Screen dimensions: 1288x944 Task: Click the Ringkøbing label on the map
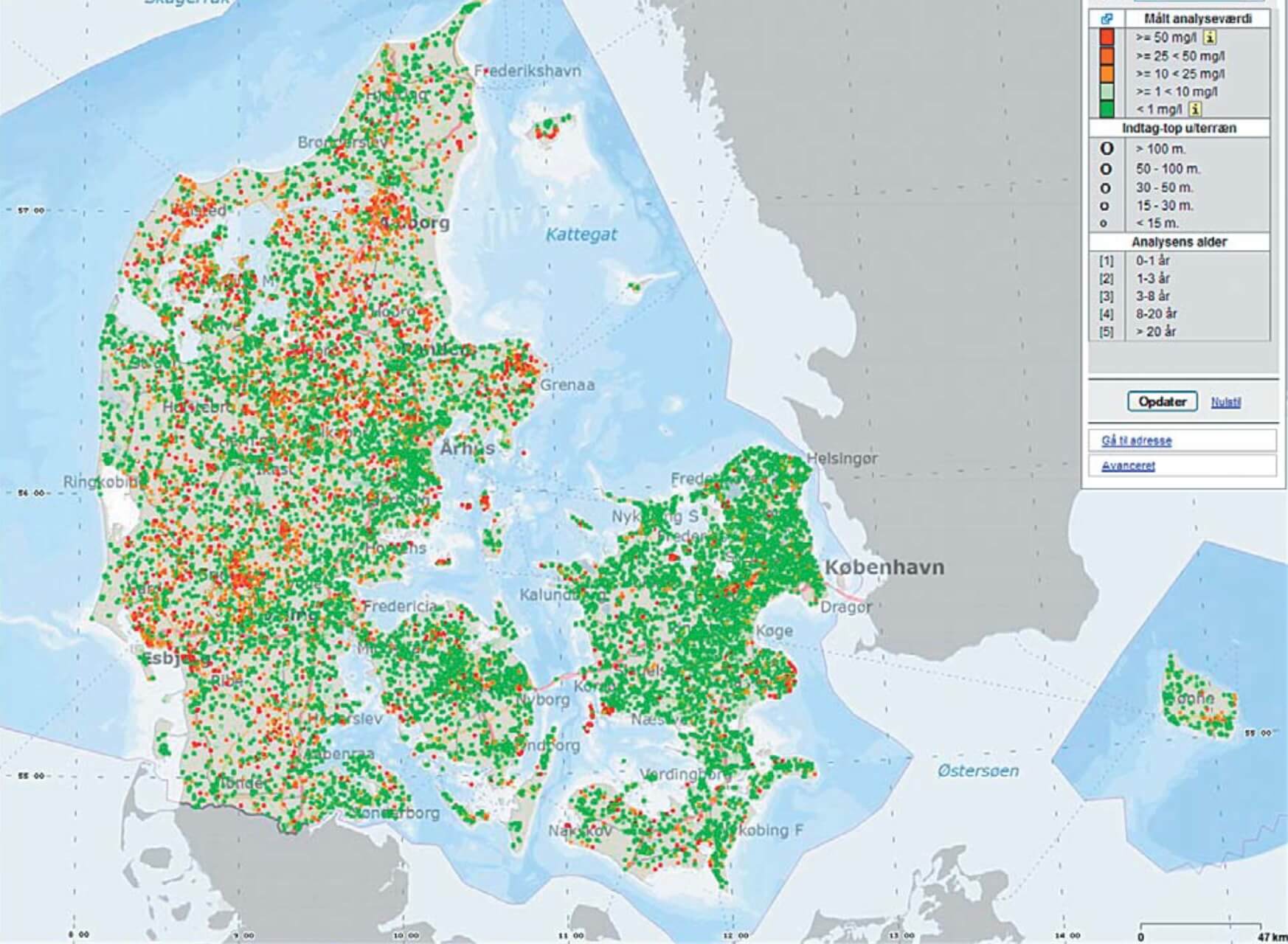(x=105, y=482)
